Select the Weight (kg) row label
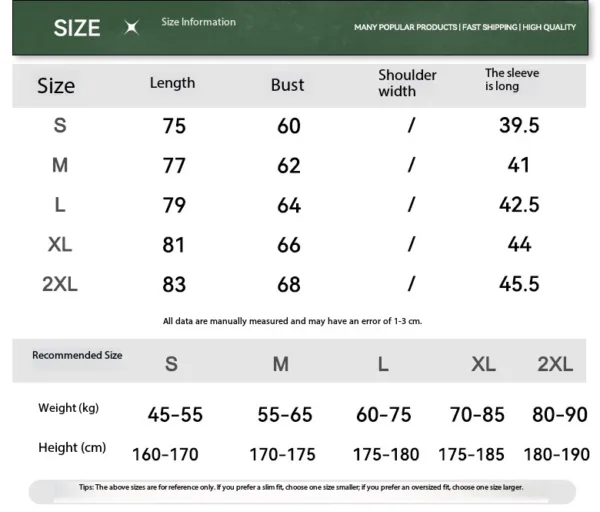The image size is (600, 512). 68,408
